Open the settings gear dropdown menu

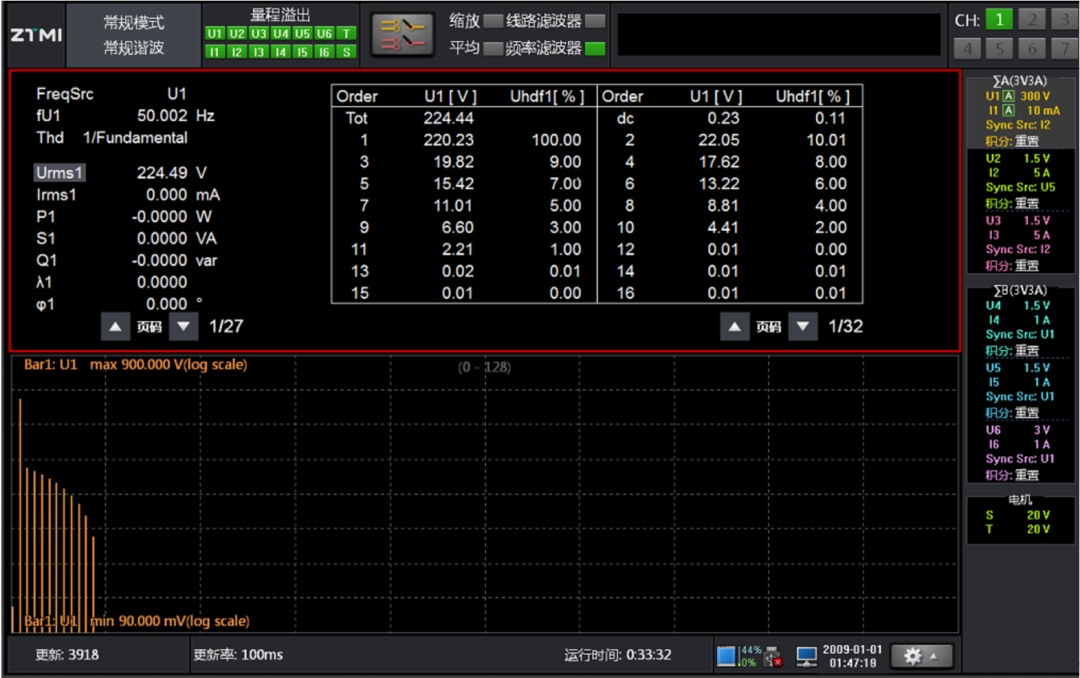[x=921, y=656]
